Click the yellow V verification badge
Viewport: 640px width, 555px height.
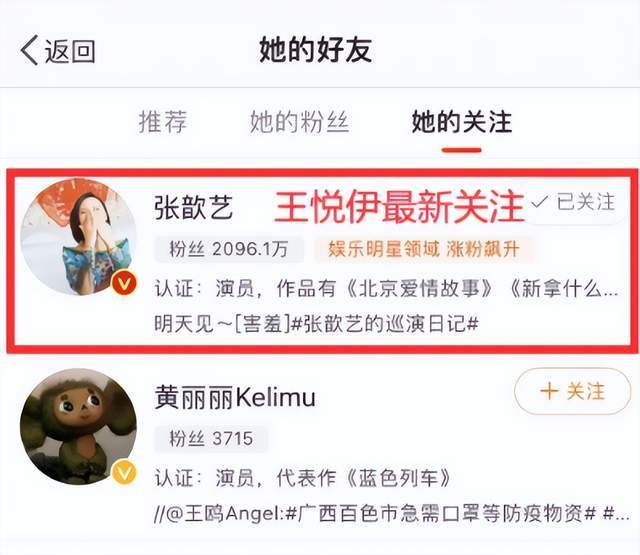[124, 472]
